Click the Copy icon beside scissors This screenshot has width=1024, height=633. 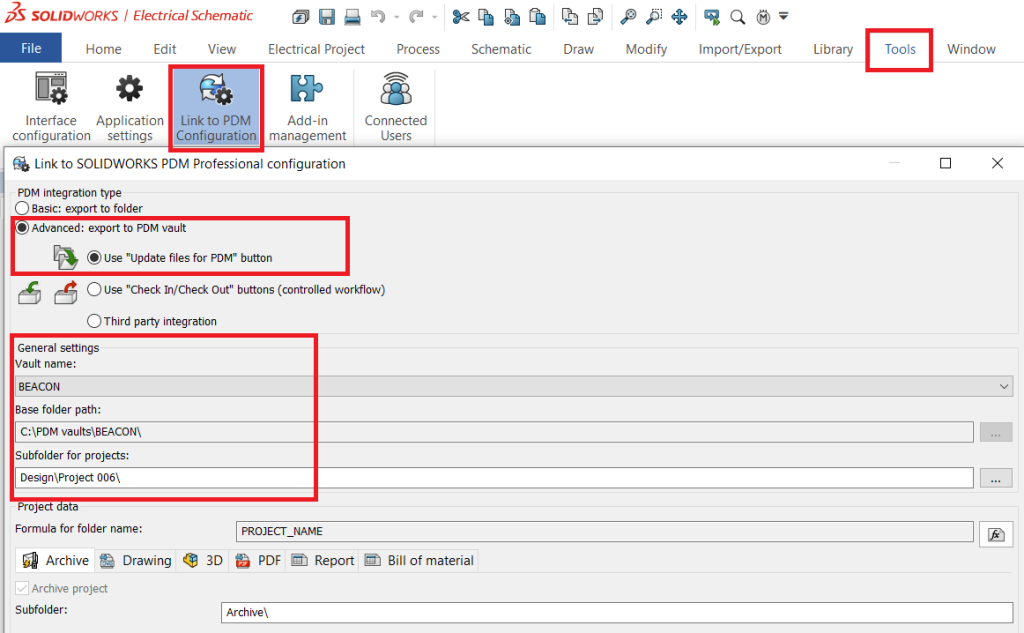[486, 17]
